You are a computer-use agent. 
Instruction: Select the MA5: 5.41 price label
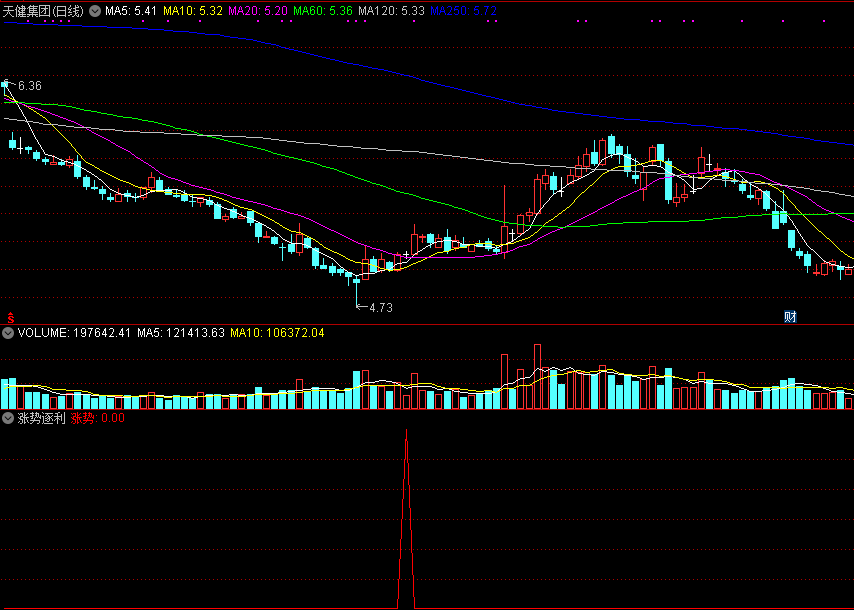[131, 11]
